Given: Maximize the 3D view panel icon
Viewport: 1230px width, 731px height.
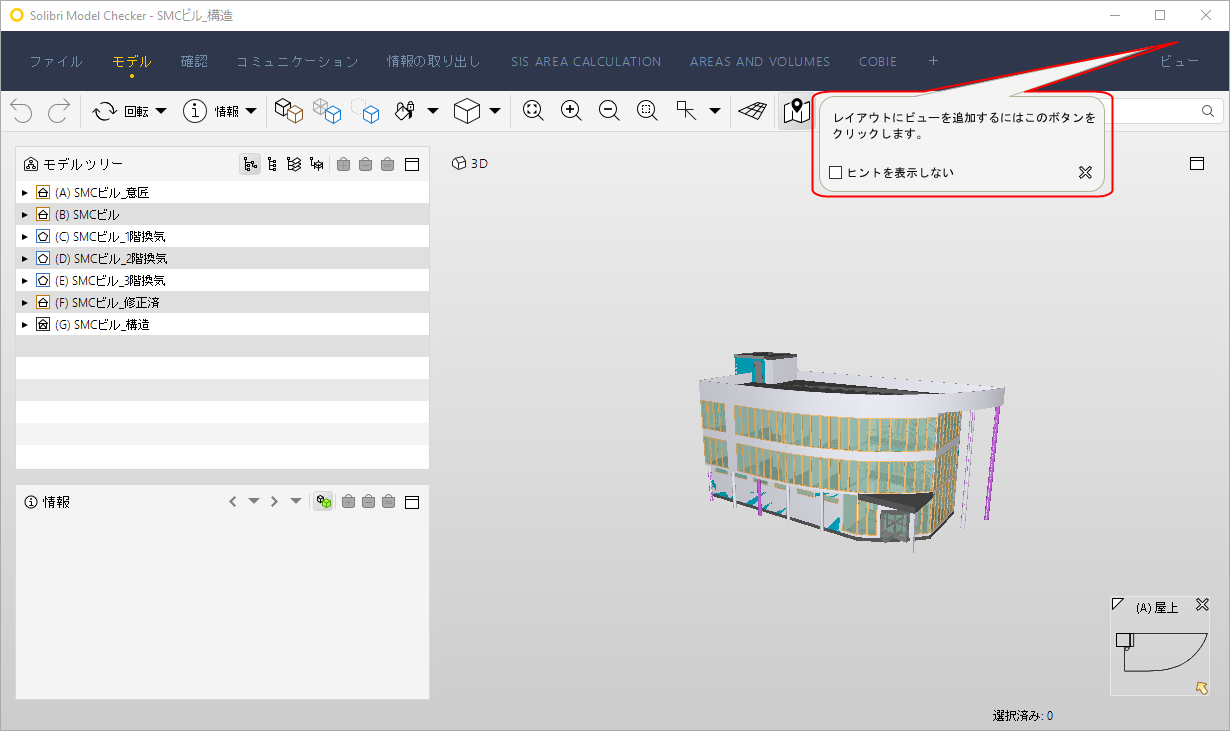Looking at the screenshot, I should (x=1197, y=163).
